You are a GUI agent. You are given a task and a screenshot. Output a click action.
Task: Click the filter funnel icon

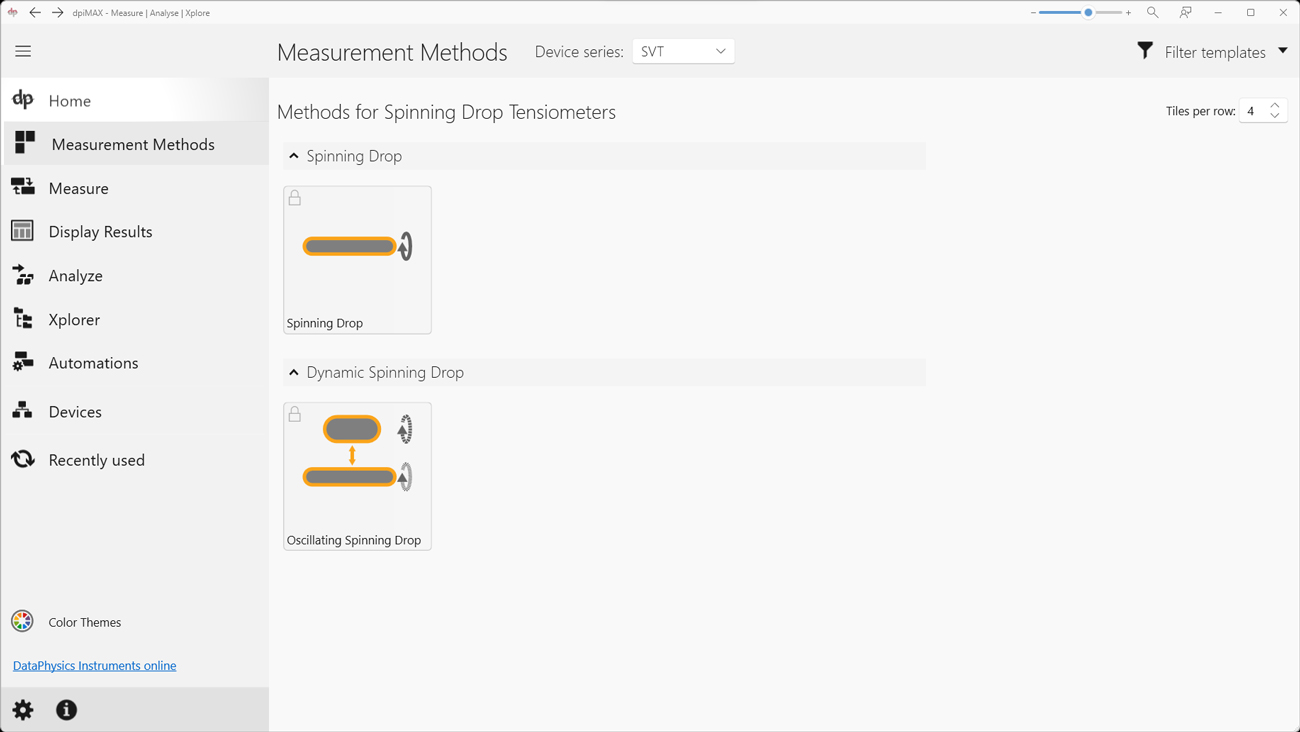coord(1145,51)
